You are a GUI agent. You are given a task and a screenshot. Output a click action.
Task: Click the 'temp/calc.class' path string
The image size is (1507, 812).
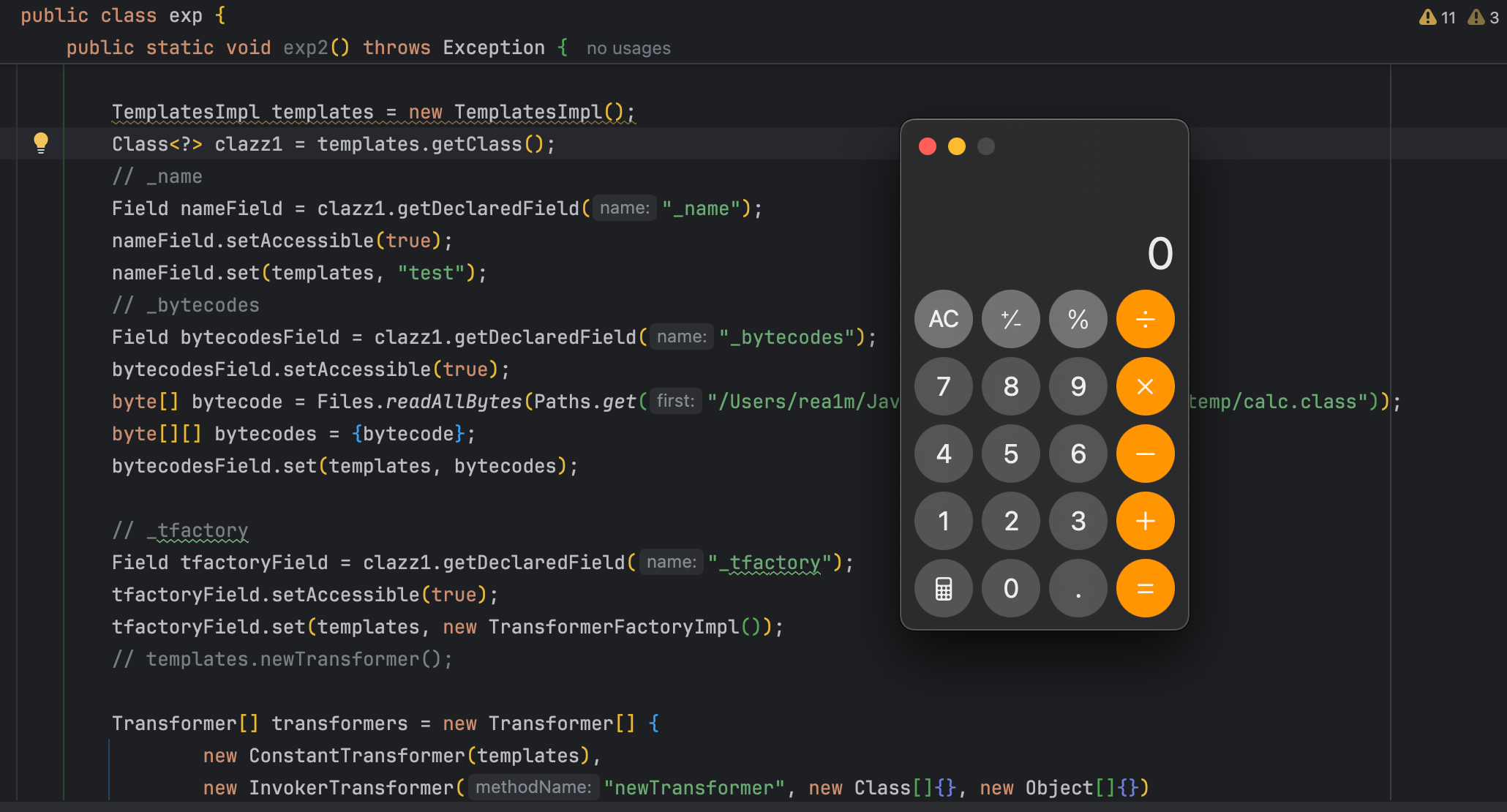tap(1278, 402)
